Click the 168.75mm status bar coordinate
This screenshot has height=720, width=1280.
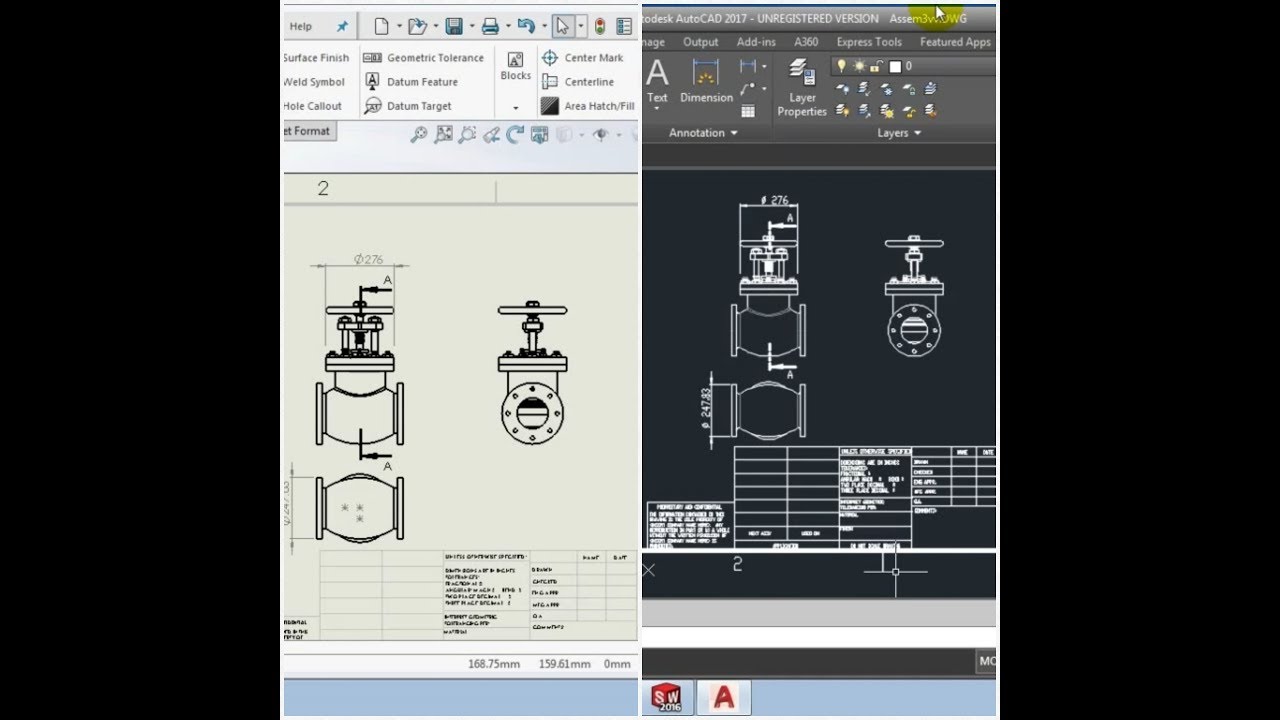coord(494,664)
